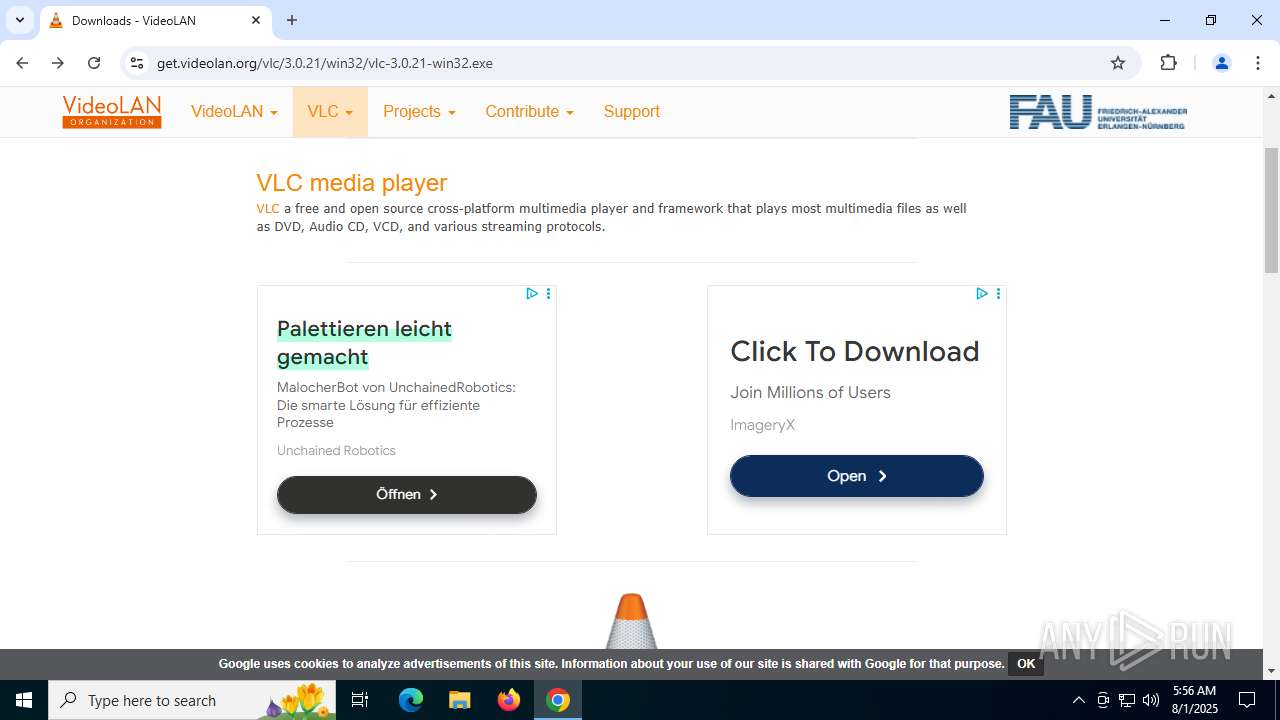Reload the page with refresh icon

point(94,63)
